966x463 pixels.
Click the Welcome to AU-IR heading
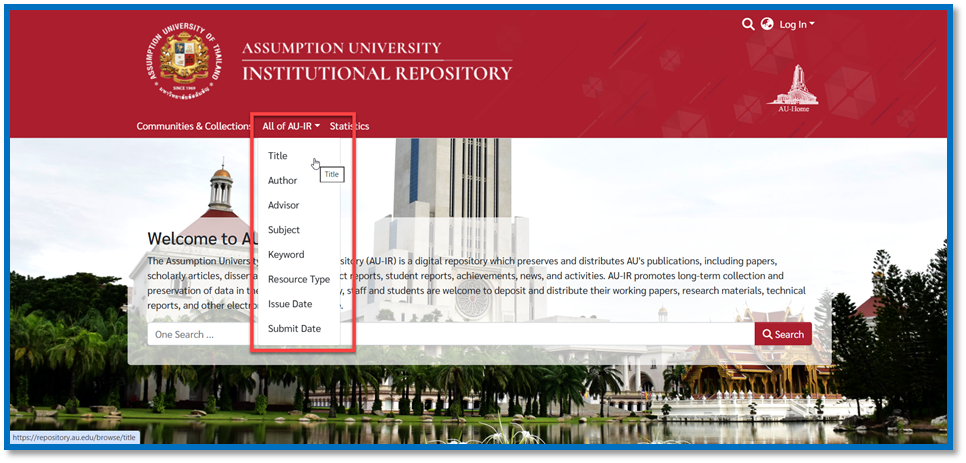pos(201,238)
